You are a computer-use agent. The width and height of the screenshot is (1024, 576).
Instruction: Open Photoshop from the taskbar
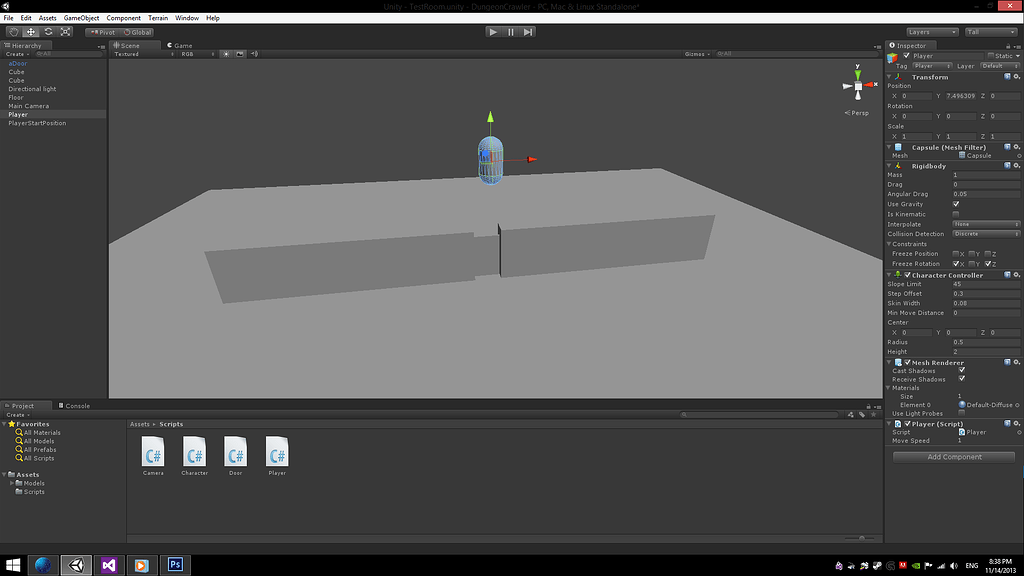pos(174,564)
